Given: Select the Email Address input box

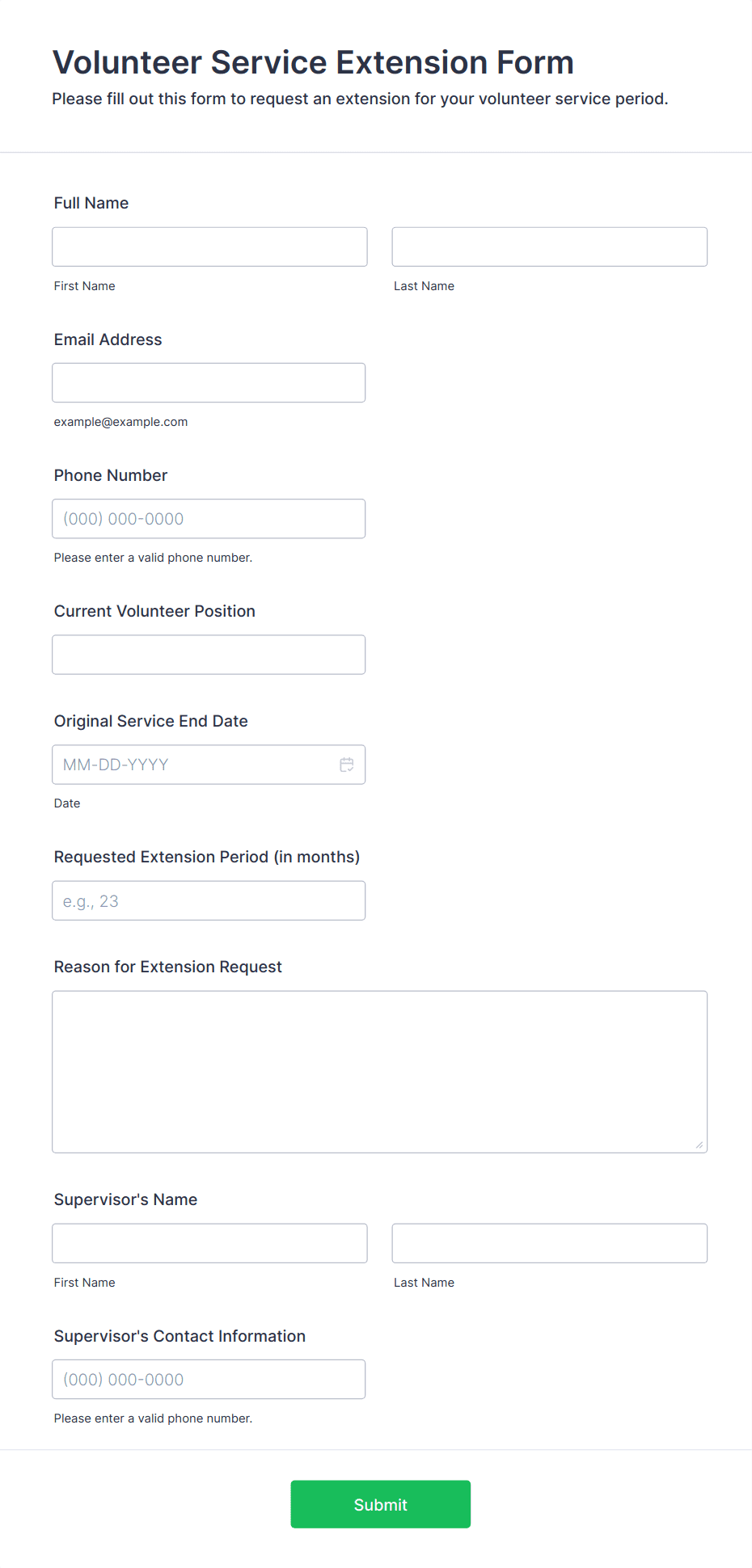Looking at the screenshot, I should (x=209, y=382).
